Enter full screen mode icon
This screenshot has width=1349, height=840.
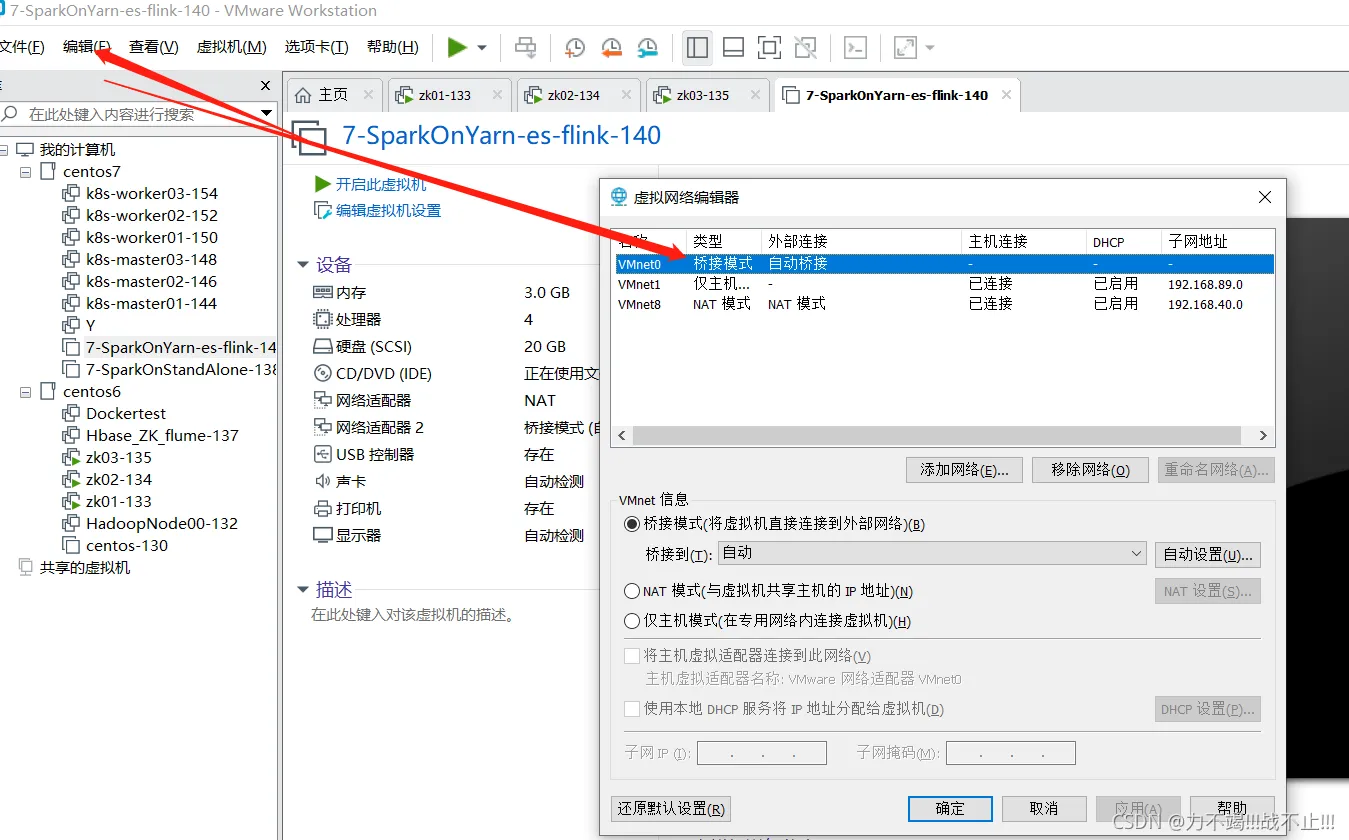769,47
